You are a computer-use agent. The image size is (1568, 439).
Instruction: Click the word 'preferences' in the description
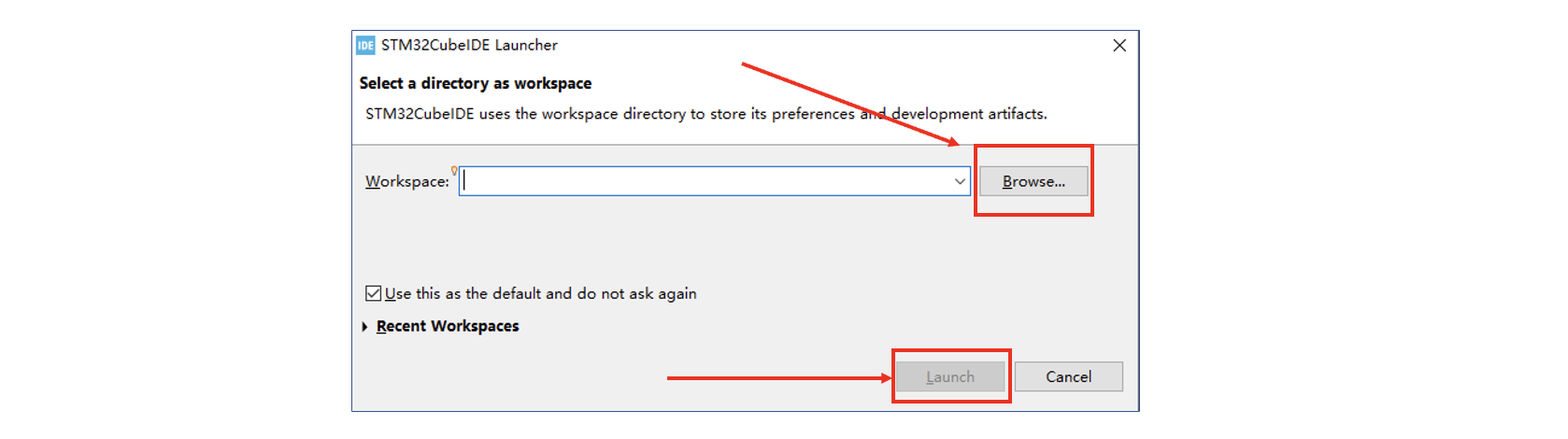pos(813,114)
